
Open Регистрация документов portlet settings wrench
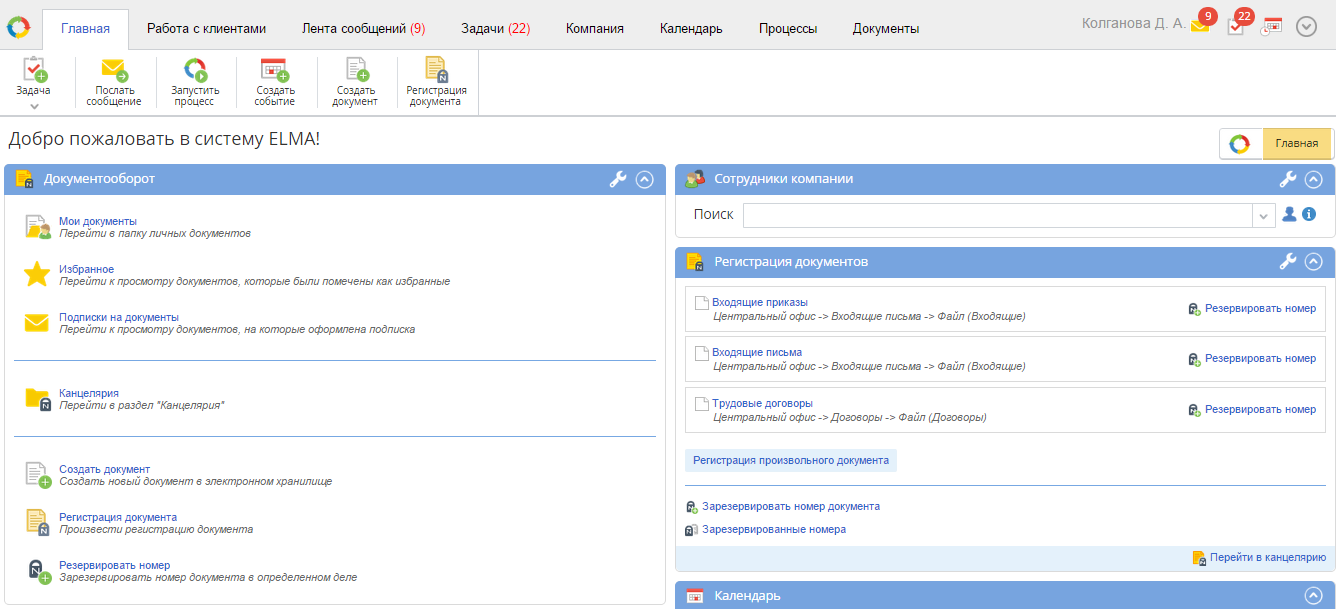point(1288,261)
